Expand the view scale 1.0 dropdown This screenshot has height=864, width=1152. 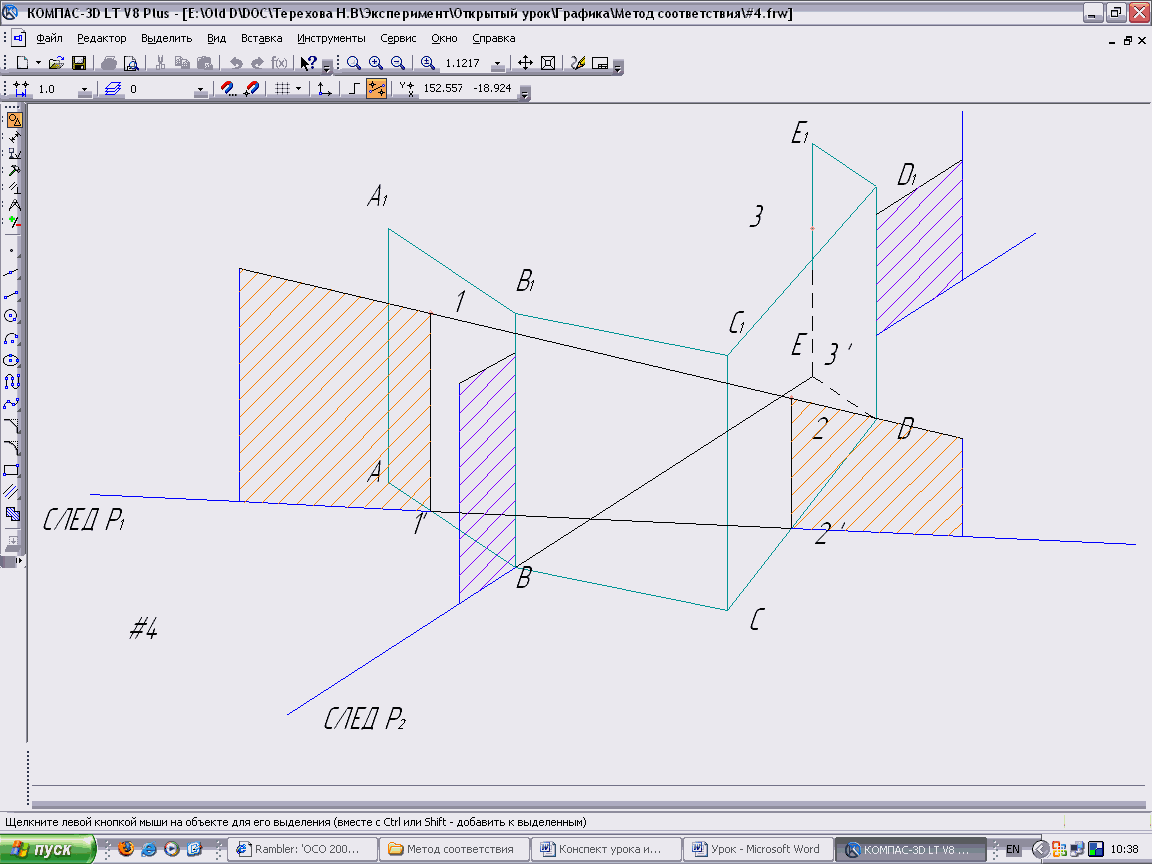[84, 90]
